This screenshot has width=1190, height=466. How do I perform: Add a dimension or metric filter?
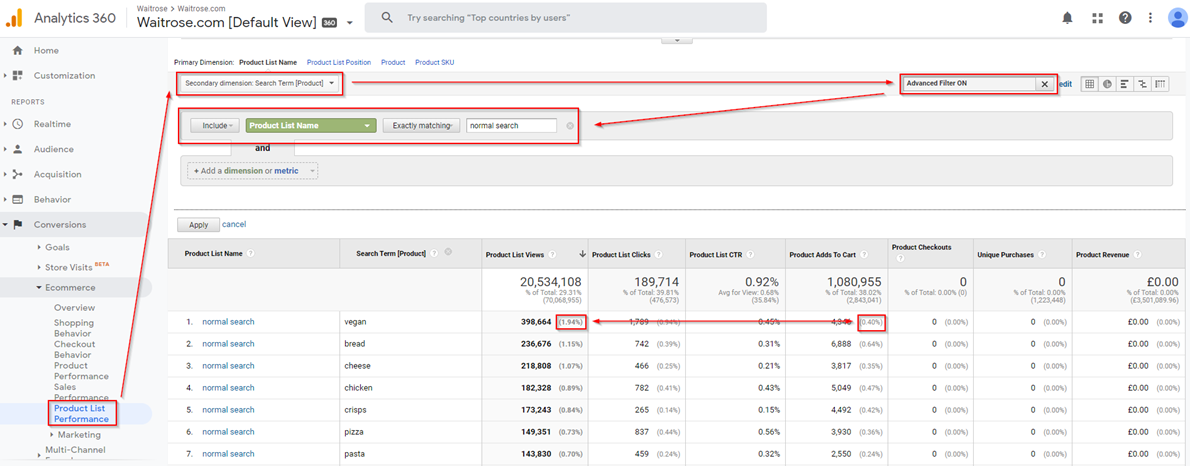pos(252,171)
